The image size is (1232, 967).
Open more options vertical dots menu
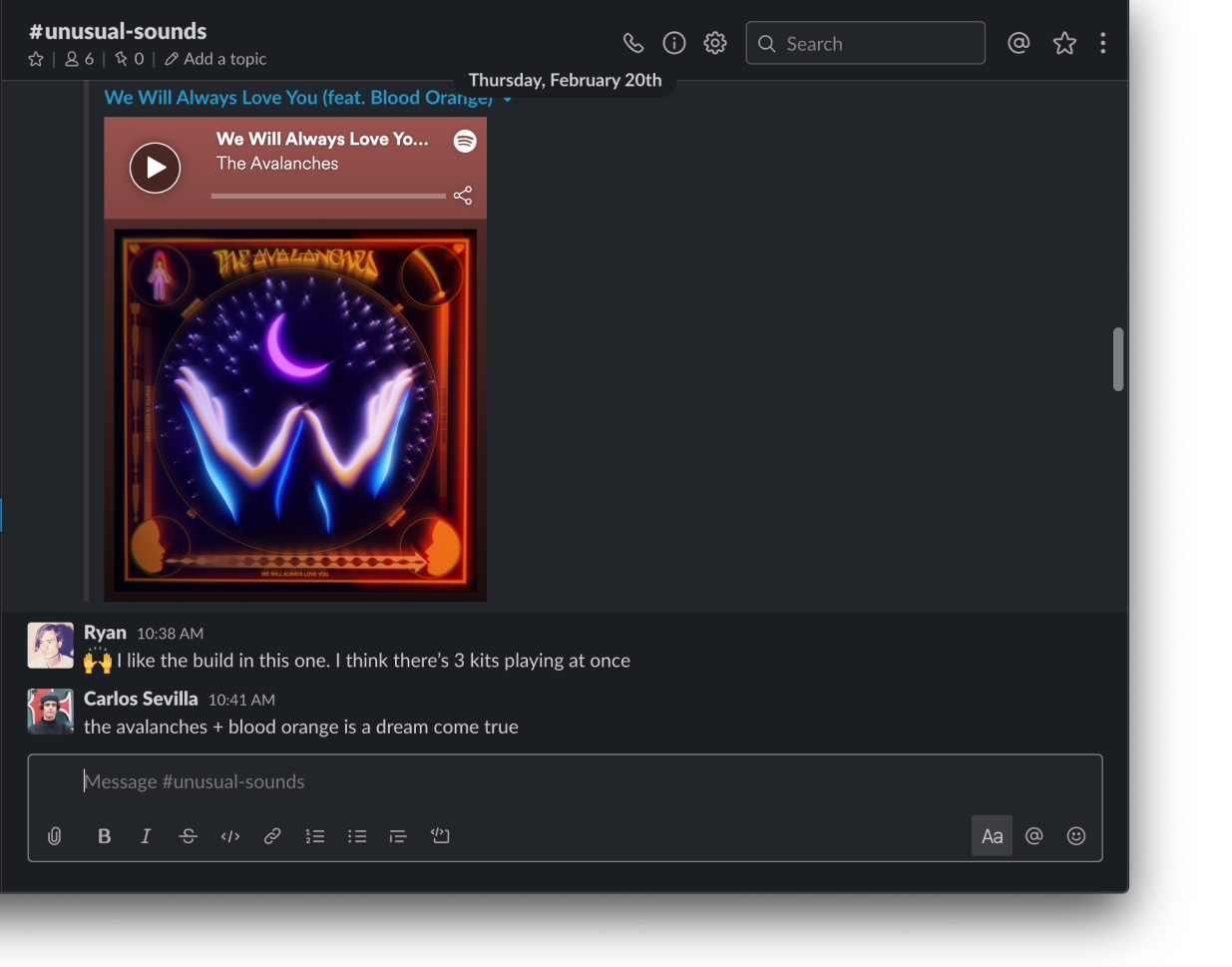point(1102,43)
